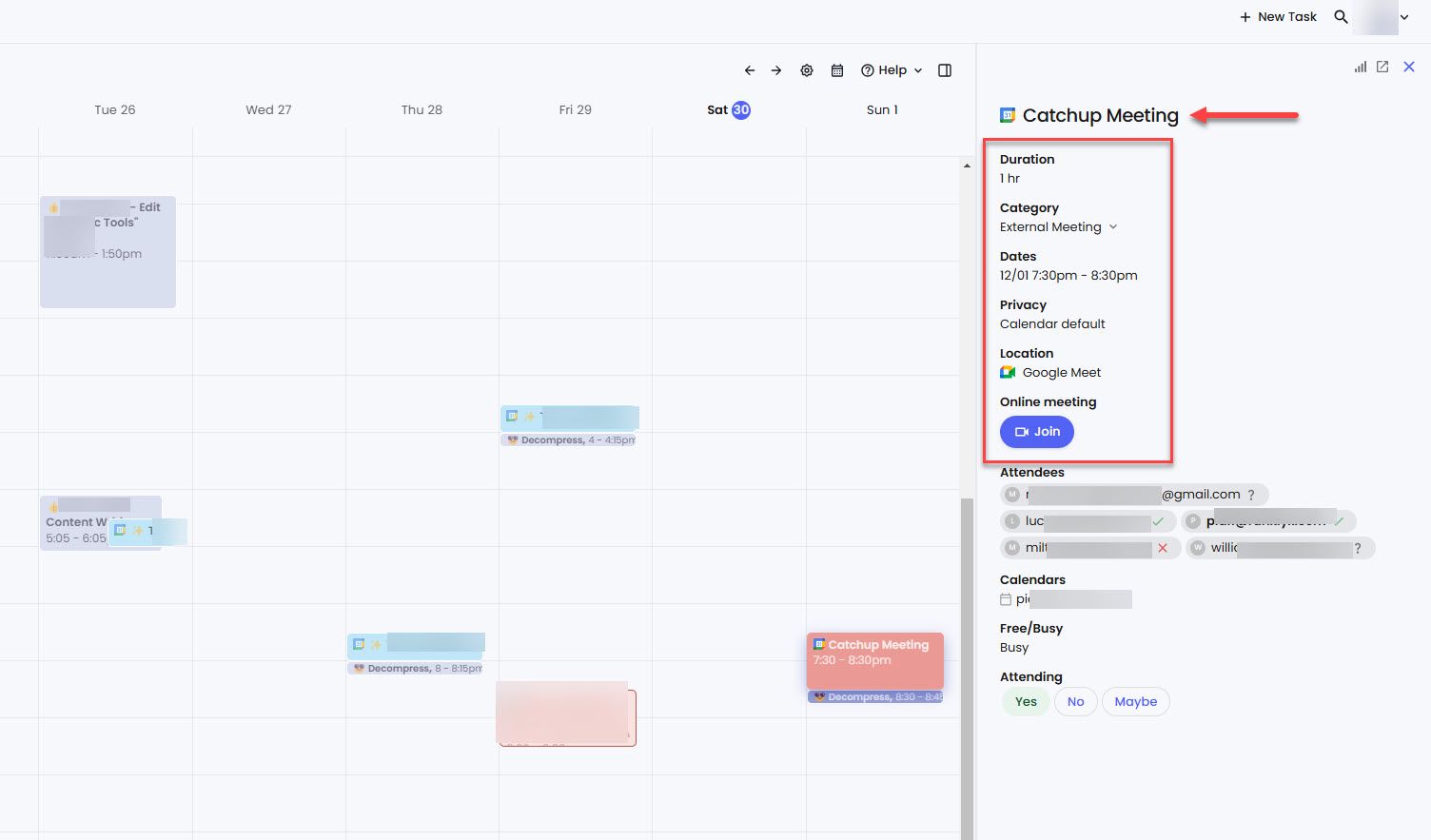Open the event in a new window icon
The width and height of the screenshot is (1431, 840).
click(x=1382, y=67)
